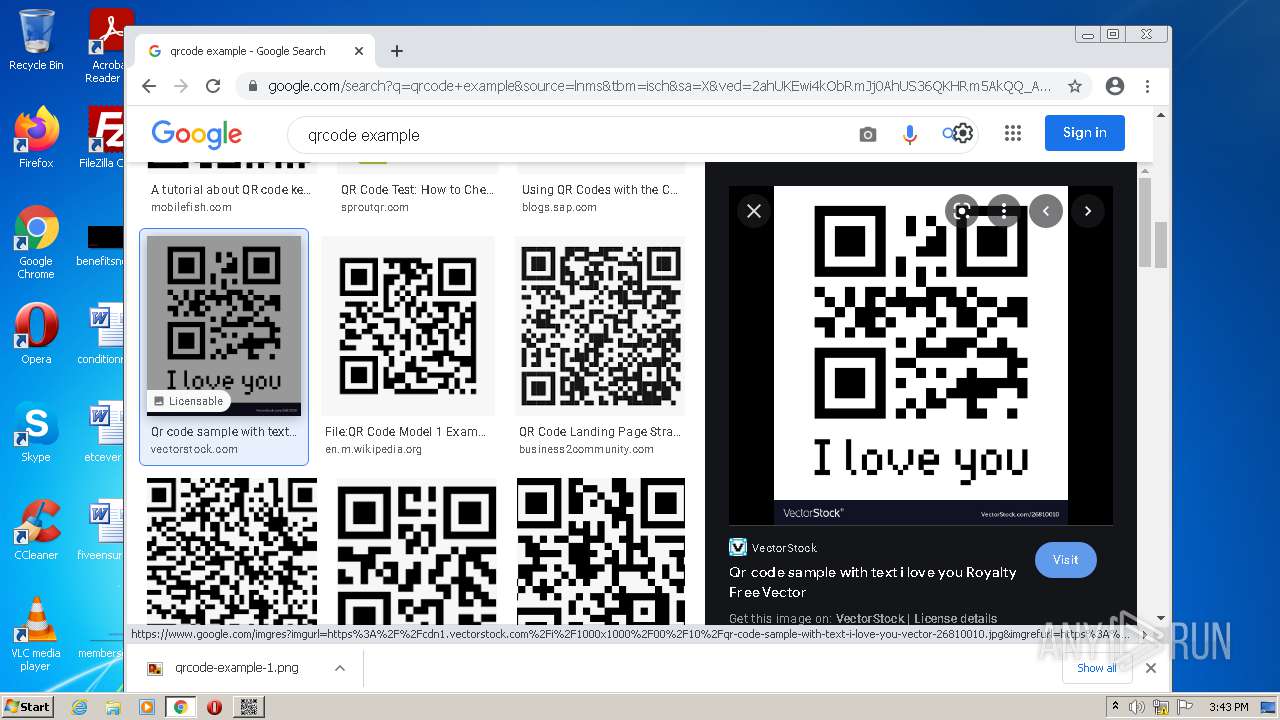
Task: Search inside image with lens icon
Action: tap(961, 211)
